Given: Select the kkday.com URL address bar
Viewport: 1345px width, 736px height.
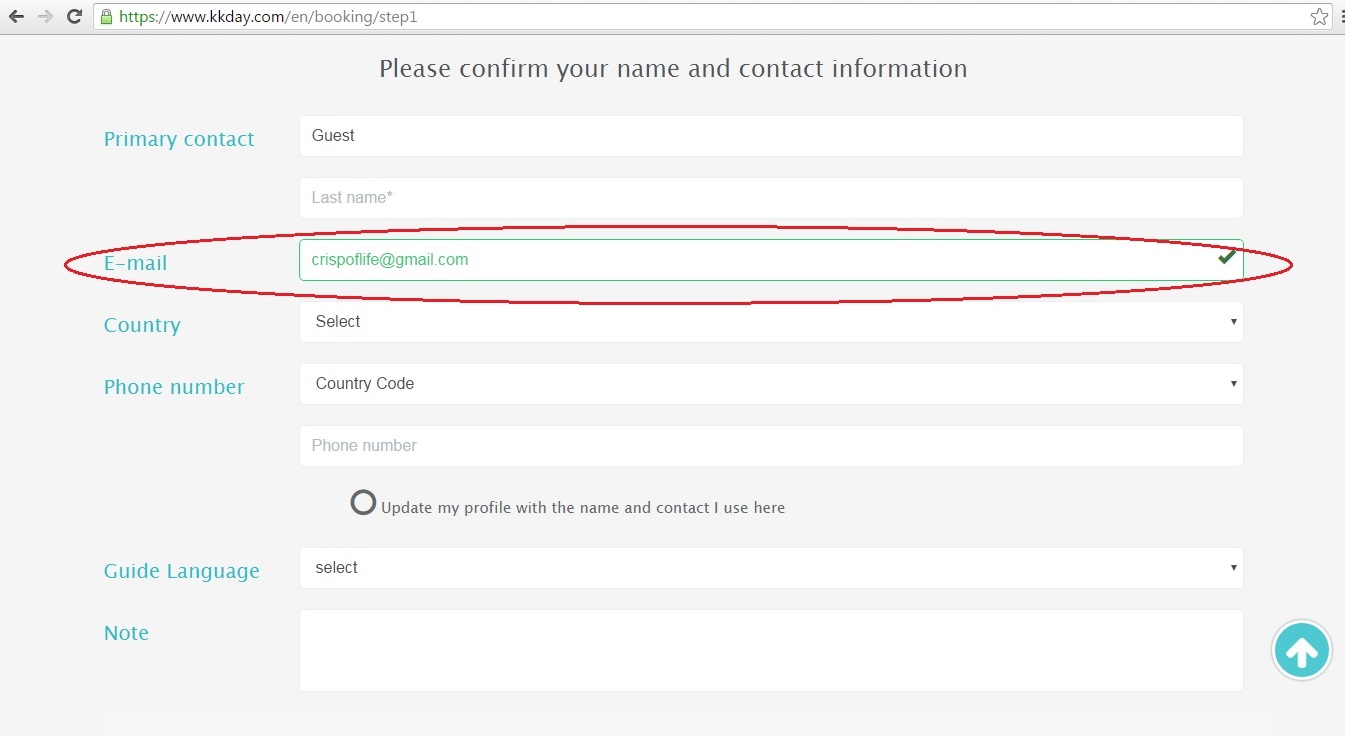Looking at the screenshot, I should [700, 17].
